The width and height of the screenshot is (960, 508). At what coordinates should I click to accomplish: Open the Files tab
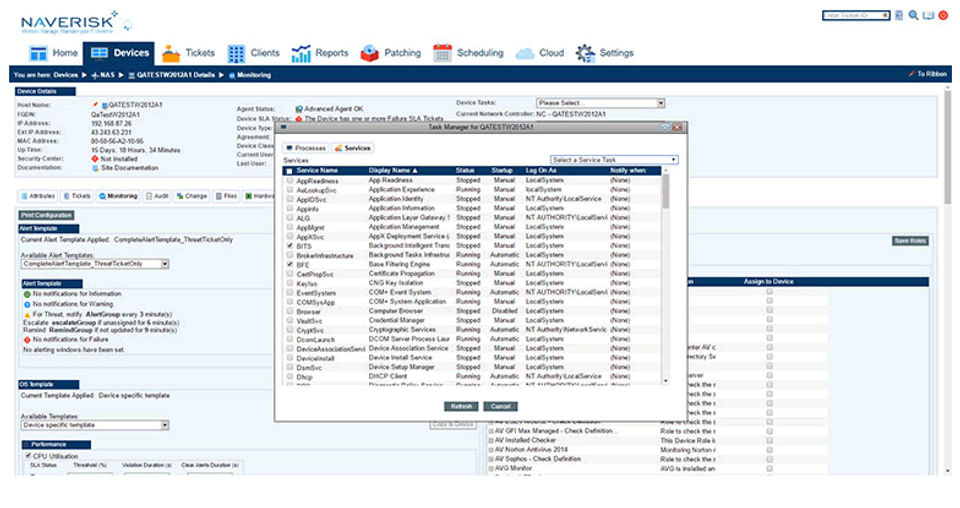point(227,196)
